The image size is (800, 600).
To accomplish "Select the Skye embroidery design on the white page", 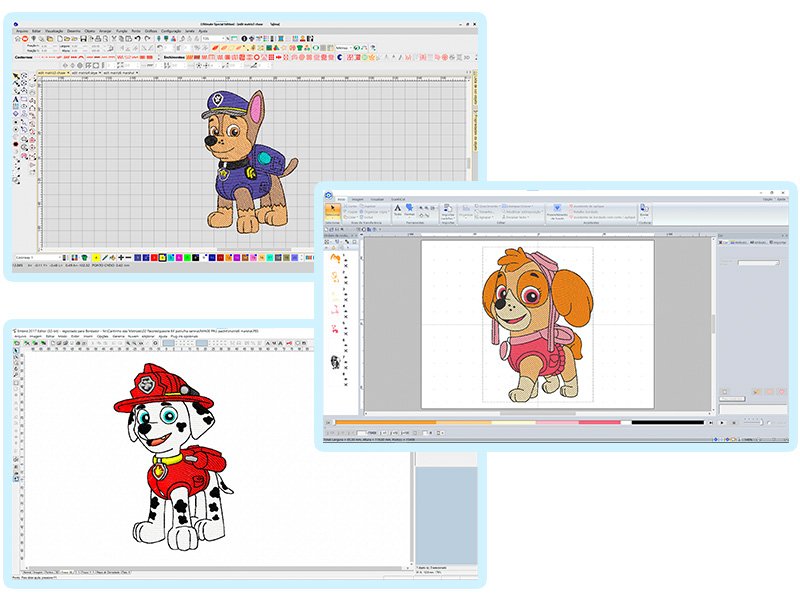I will click(x=538, y=324).
